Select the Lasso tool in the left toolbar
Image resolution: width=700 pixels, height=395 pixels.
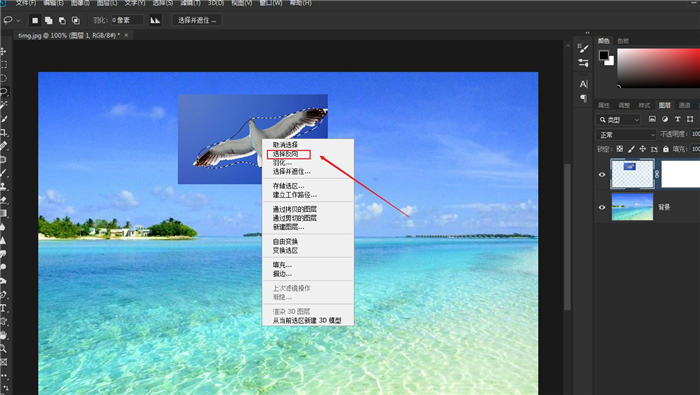pyautogui.click(x=4, y=91)
